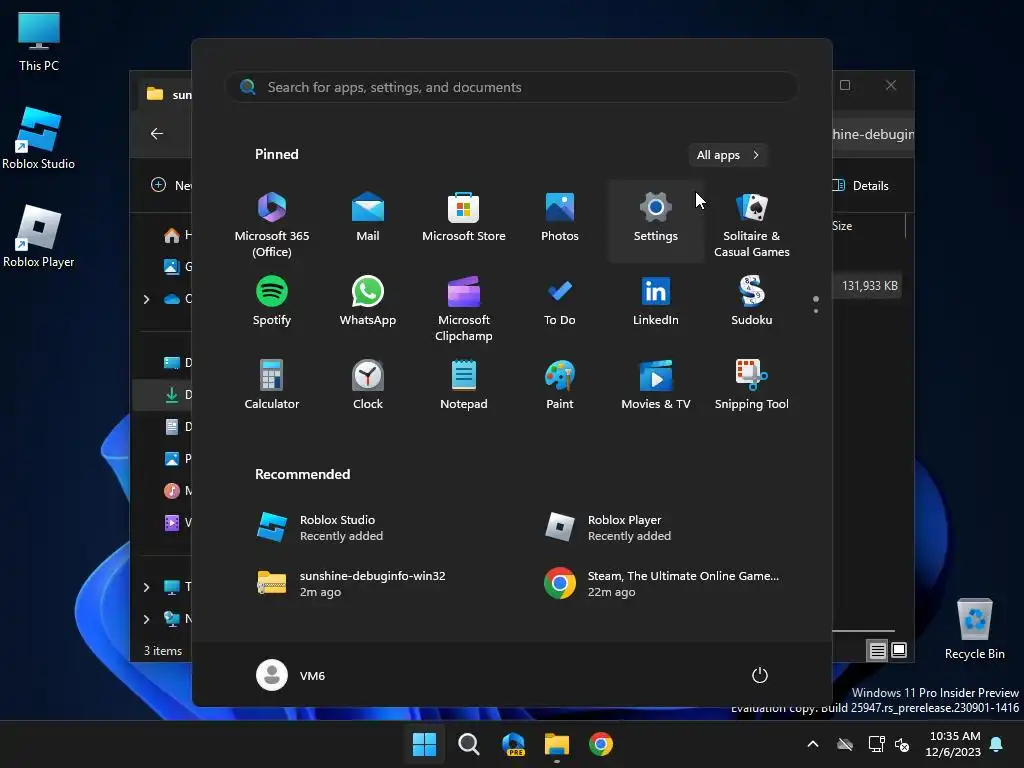Toggle Details pane in File Explorer
1024x768 pixels.
click(861, 185)
